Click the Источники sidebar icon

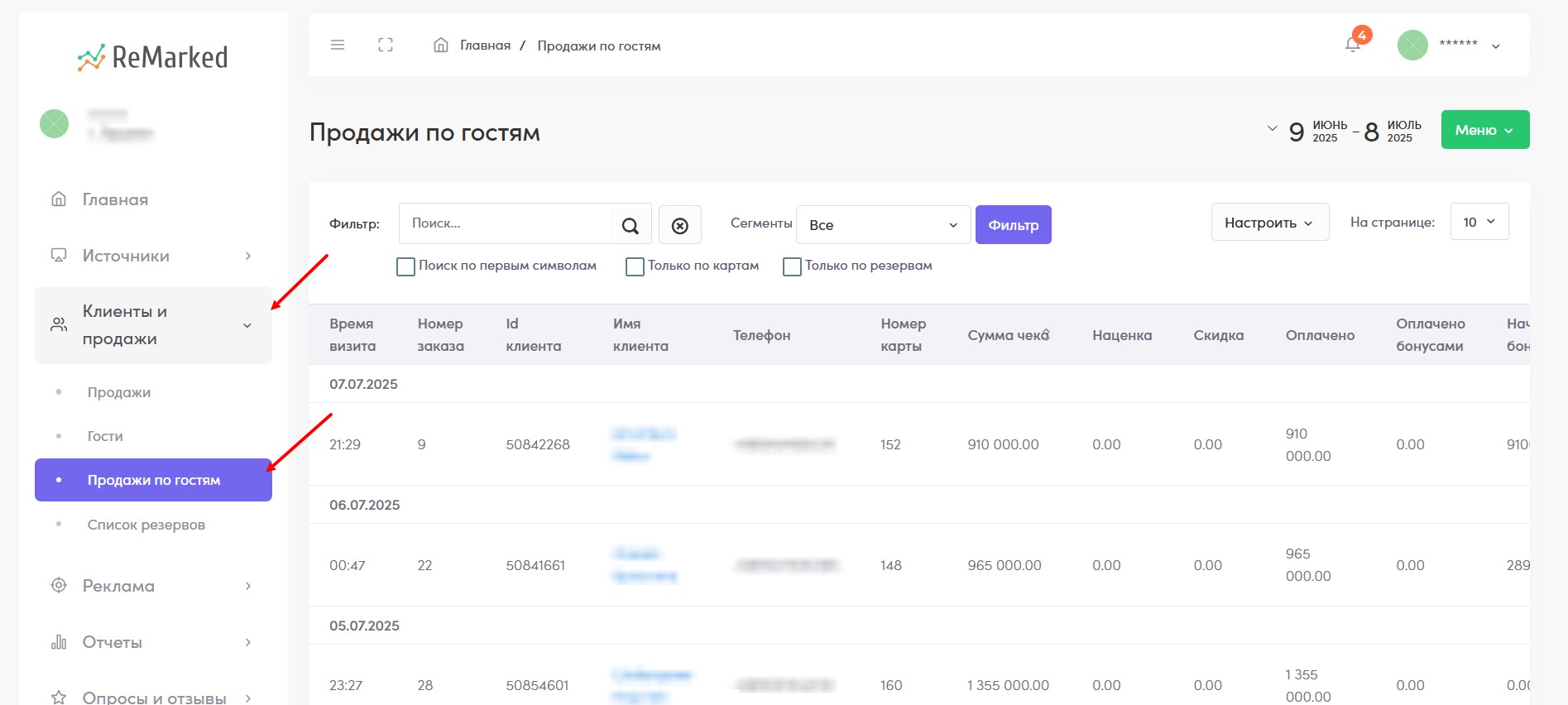click(59, 256)
